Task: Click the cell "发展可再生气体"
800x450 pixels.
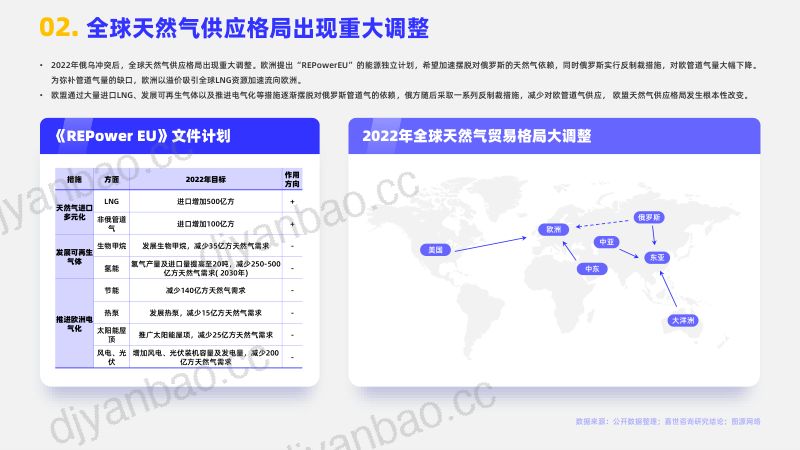Action: tap(74, 257)
